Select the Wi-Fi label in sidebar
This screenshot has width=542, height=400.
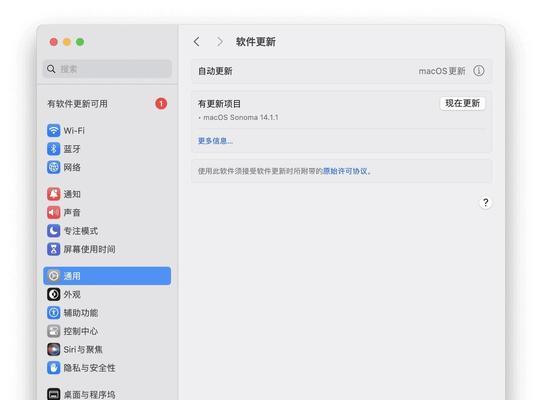tap(74, 131)
